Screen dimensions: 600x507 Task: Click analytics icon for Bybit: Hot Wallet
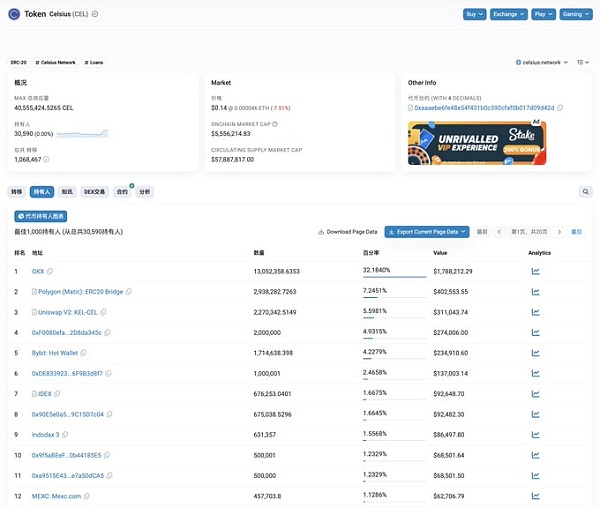point(535,353)
